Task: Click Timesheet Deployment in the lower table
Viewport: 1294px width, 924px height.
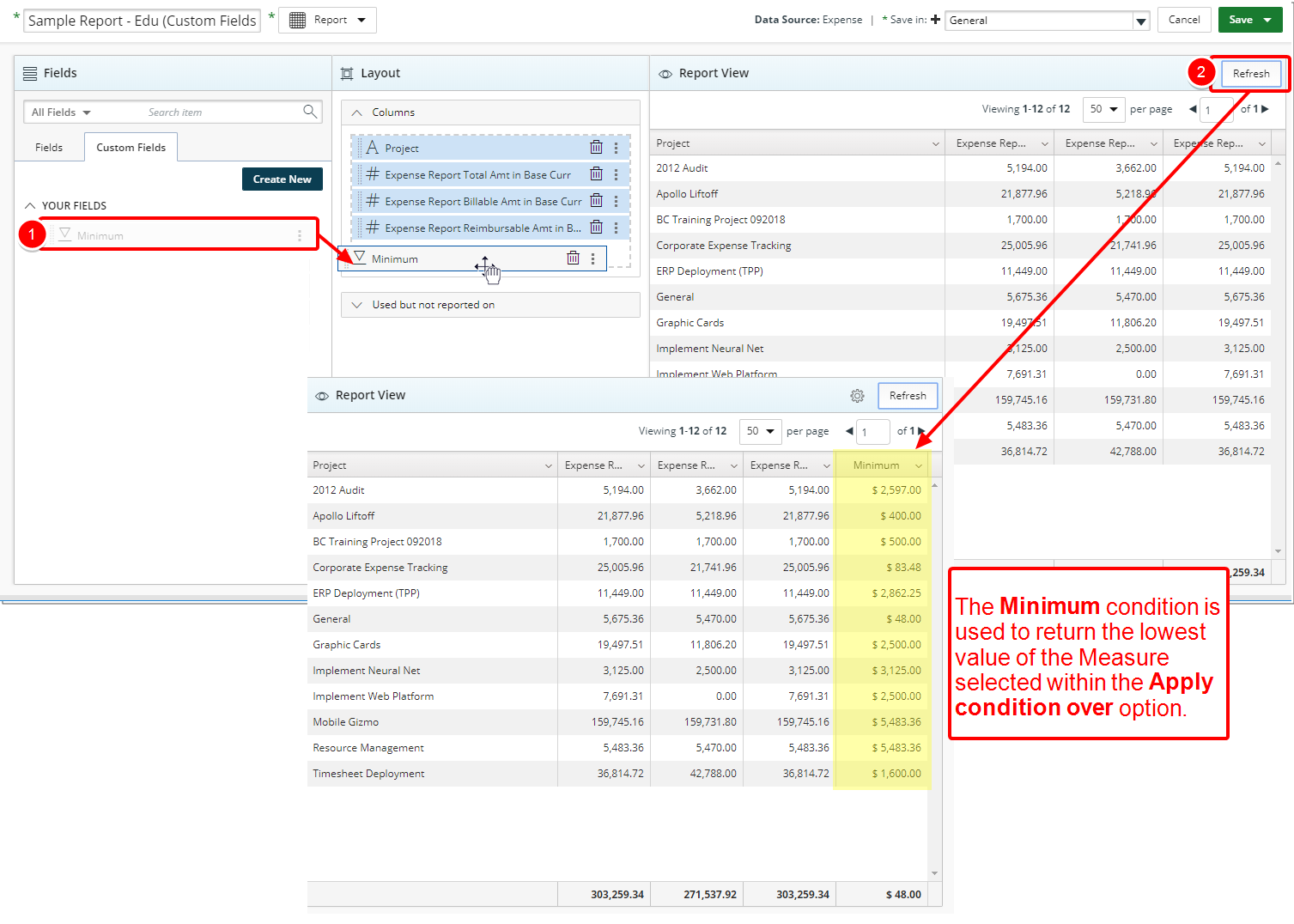Action: coord(368,774)
